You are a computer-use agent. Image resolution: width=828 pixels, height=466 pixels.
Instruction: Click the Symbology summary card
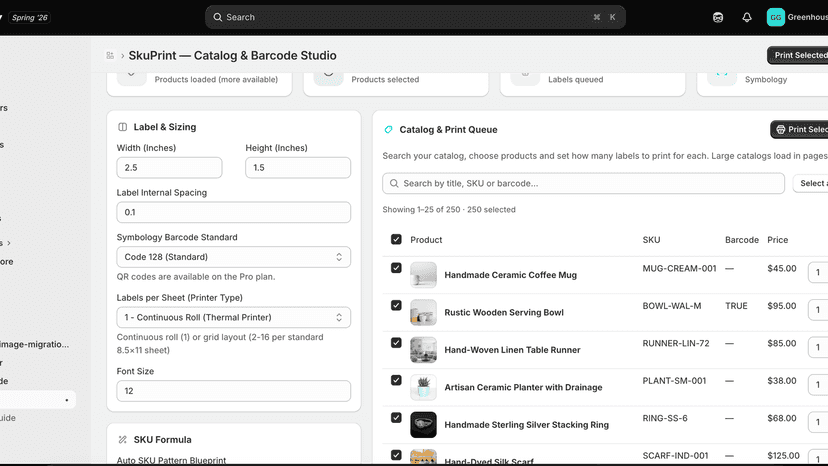pos(763,83)
